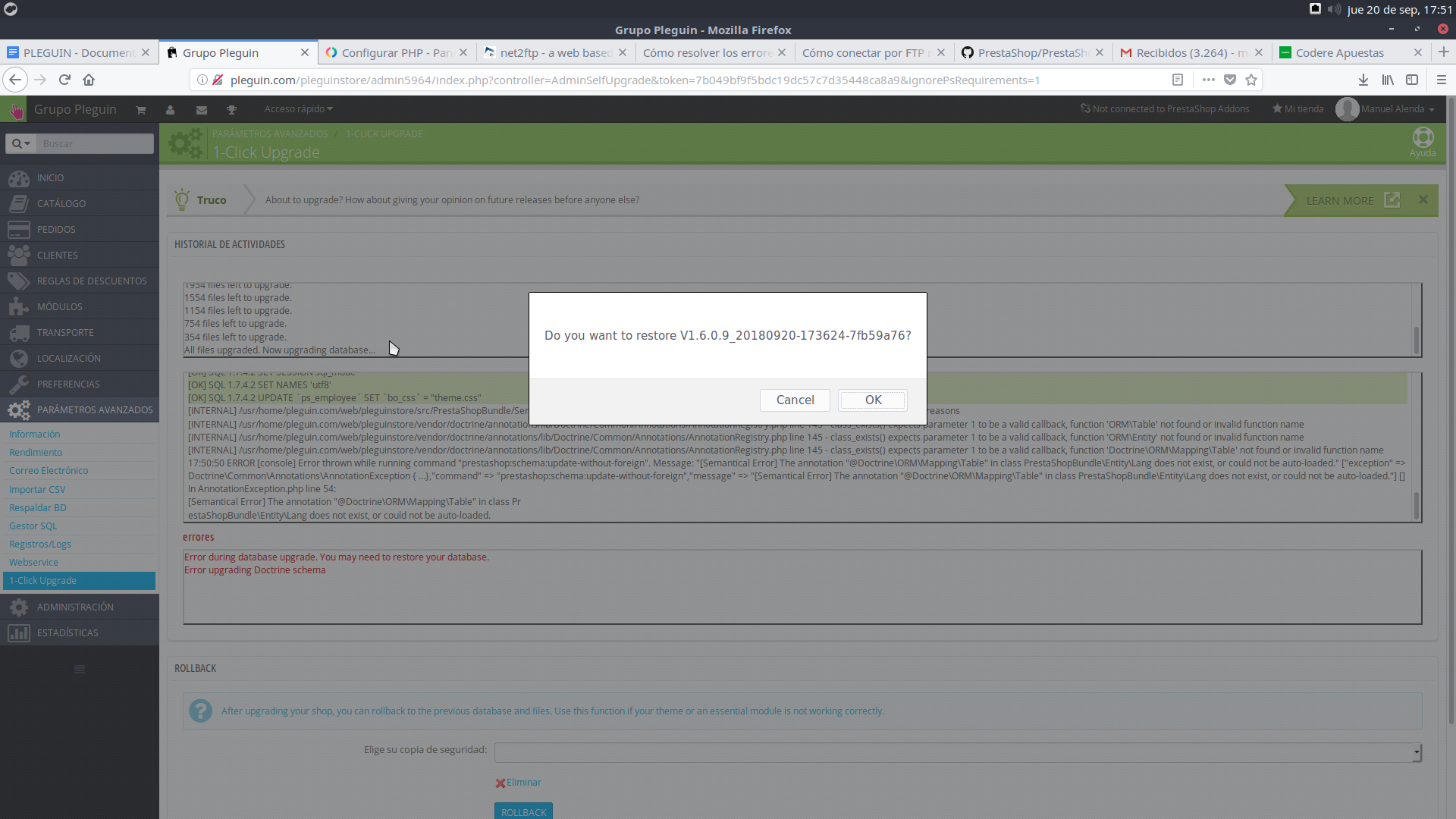Open the backup copy selection combo box
This screenshot has width=1456, height=819.
tap(957, 752)
